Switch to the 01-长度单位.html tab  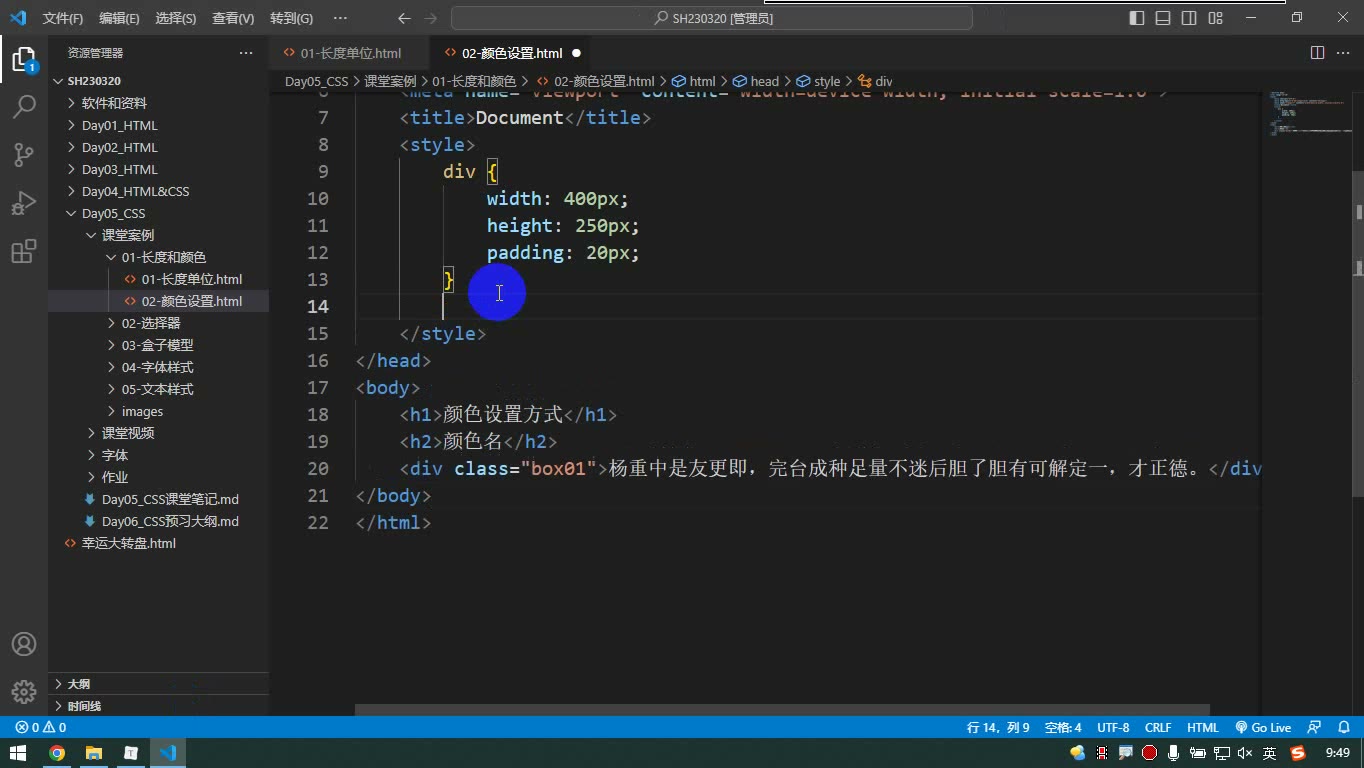click(x=350, y=53)
